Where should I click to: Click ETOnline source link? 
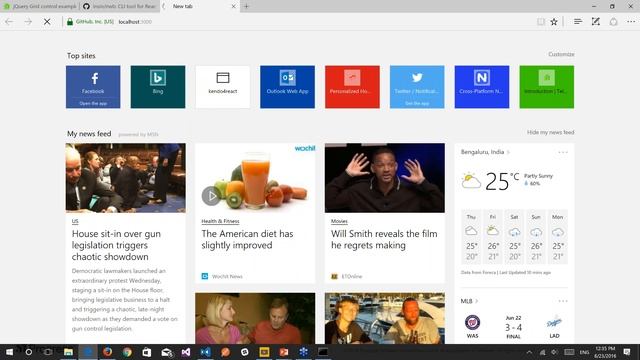click(x=351, y=276)
